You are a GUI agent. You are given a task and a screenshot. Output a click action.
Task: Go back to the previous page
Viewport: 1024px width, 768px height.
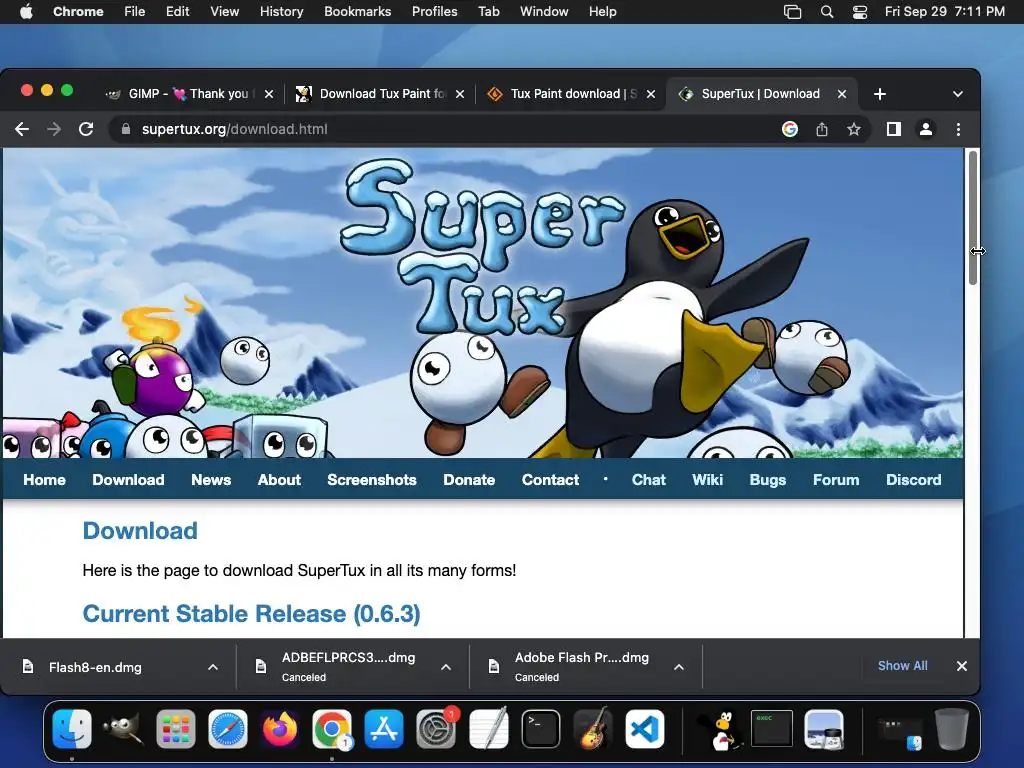[x=22, y=129]
